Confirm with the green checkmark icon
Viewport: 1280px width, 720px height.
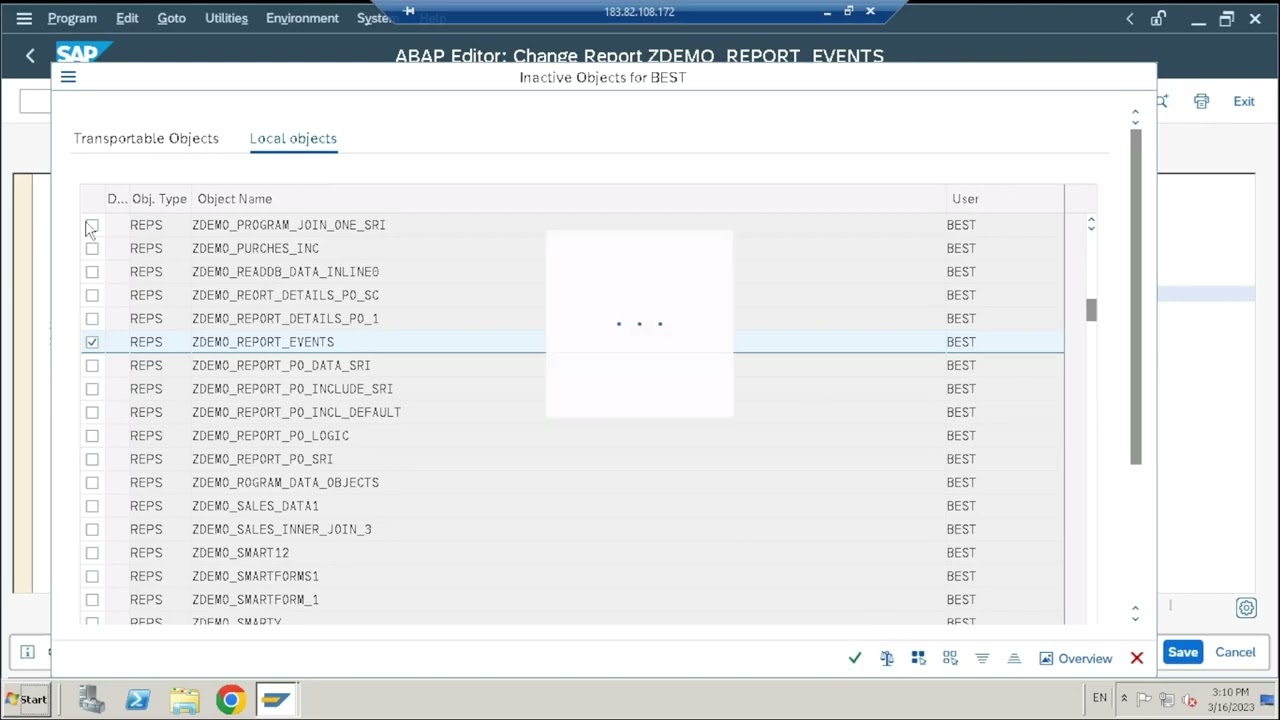coord(855,658)
